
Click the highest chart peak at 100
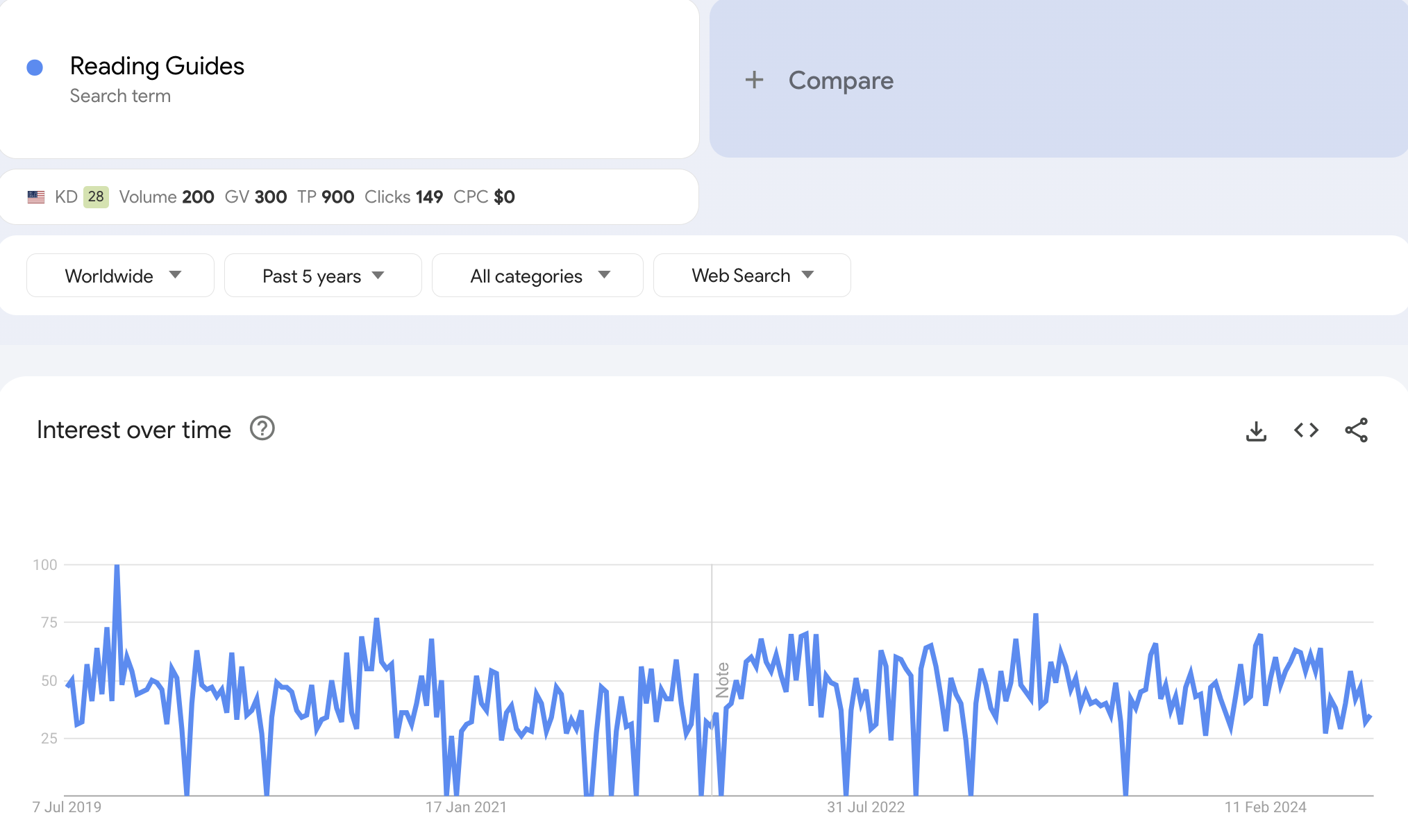pyautogui.click(x=117, y=567)
